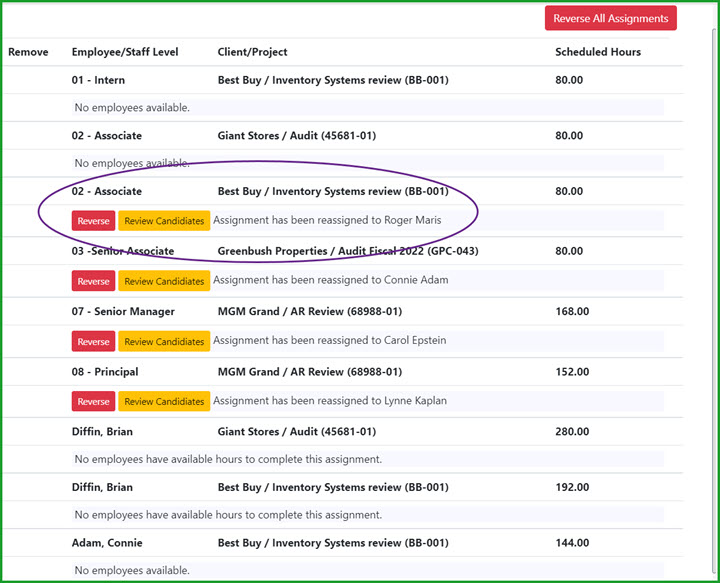The image size is (720, 583).
Task: Click the Reverse All Assignments button
Action: pyautogui.click(x=610, y=18)
